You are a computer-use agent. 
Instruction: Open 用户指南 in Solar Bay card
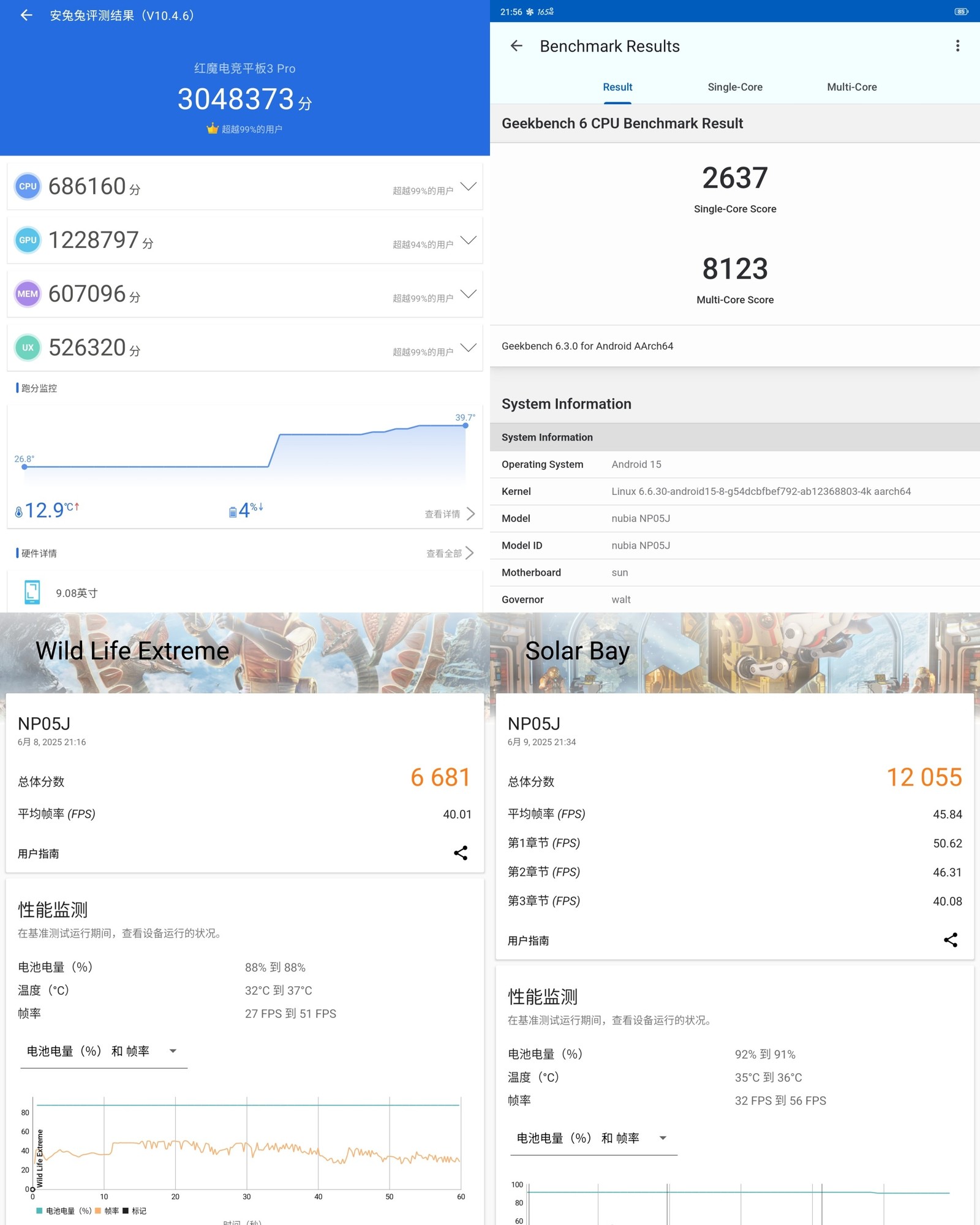click(x=528, y=941)
